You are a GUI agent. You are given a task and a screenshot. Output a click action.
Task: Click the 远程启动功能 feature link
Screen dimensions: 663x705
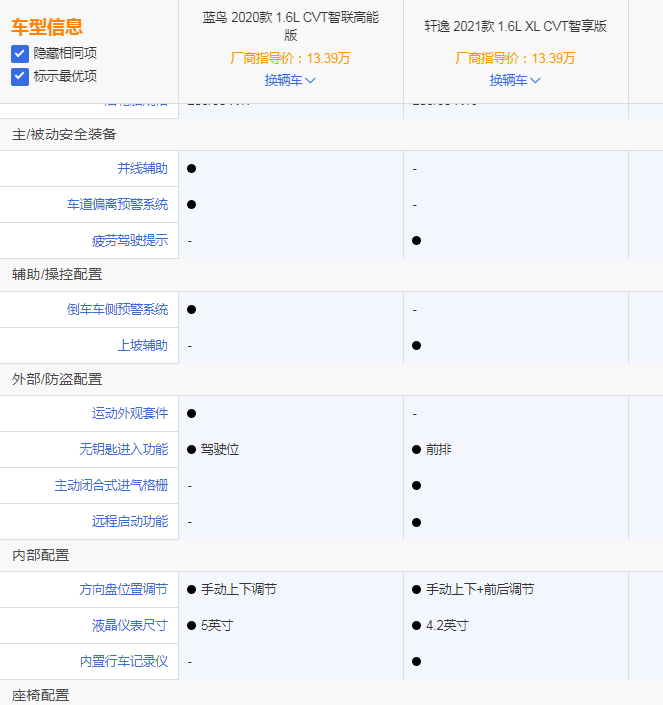tap(129, 522)
